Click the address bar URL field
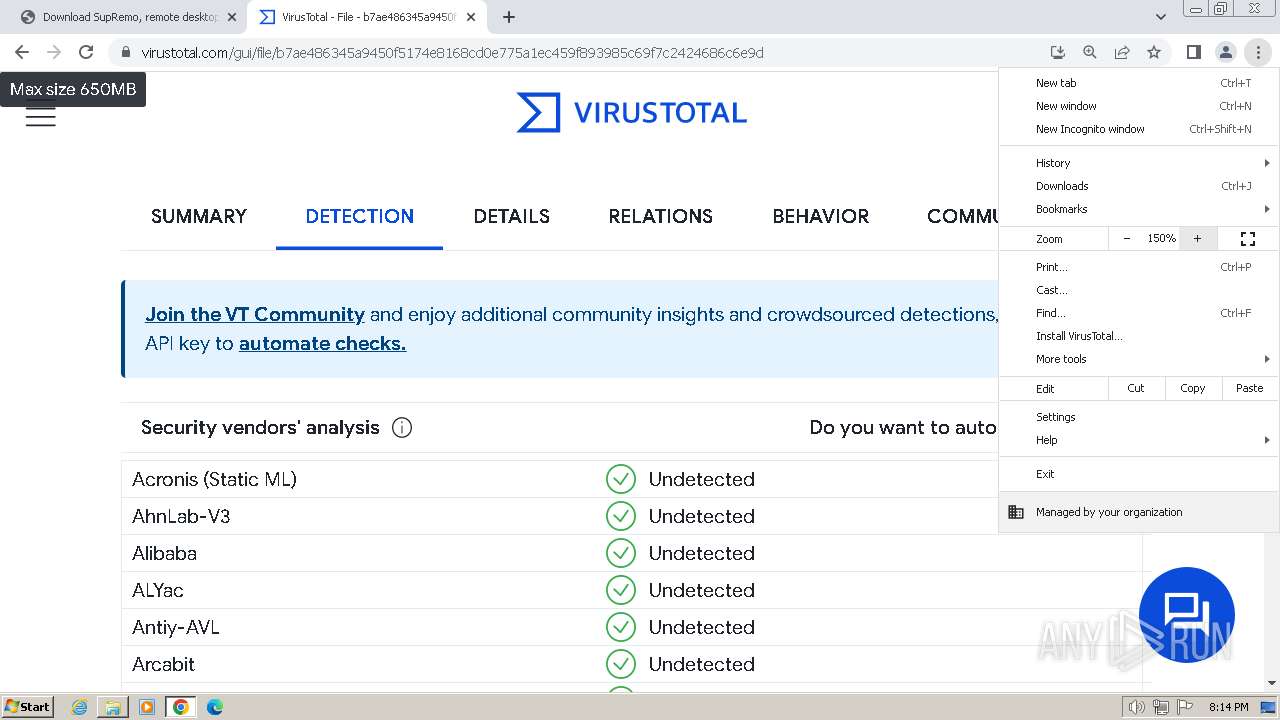1280x720 pixels. [452, 52]
